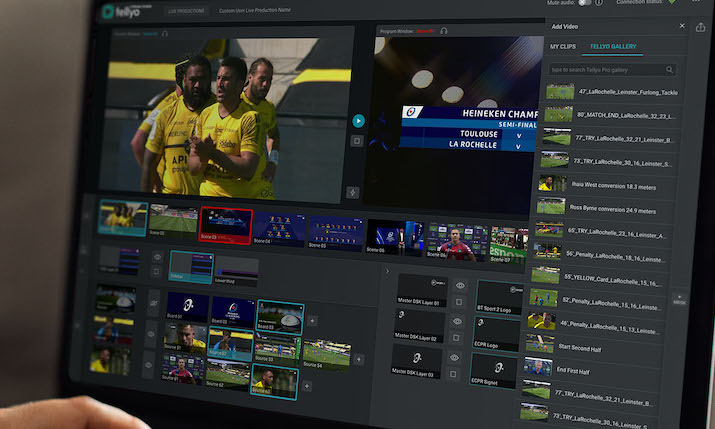The width and height of the screenshot is (715, 429).
Task: Expand the chevron above Master DSK layers
Action: click(387, 271)
